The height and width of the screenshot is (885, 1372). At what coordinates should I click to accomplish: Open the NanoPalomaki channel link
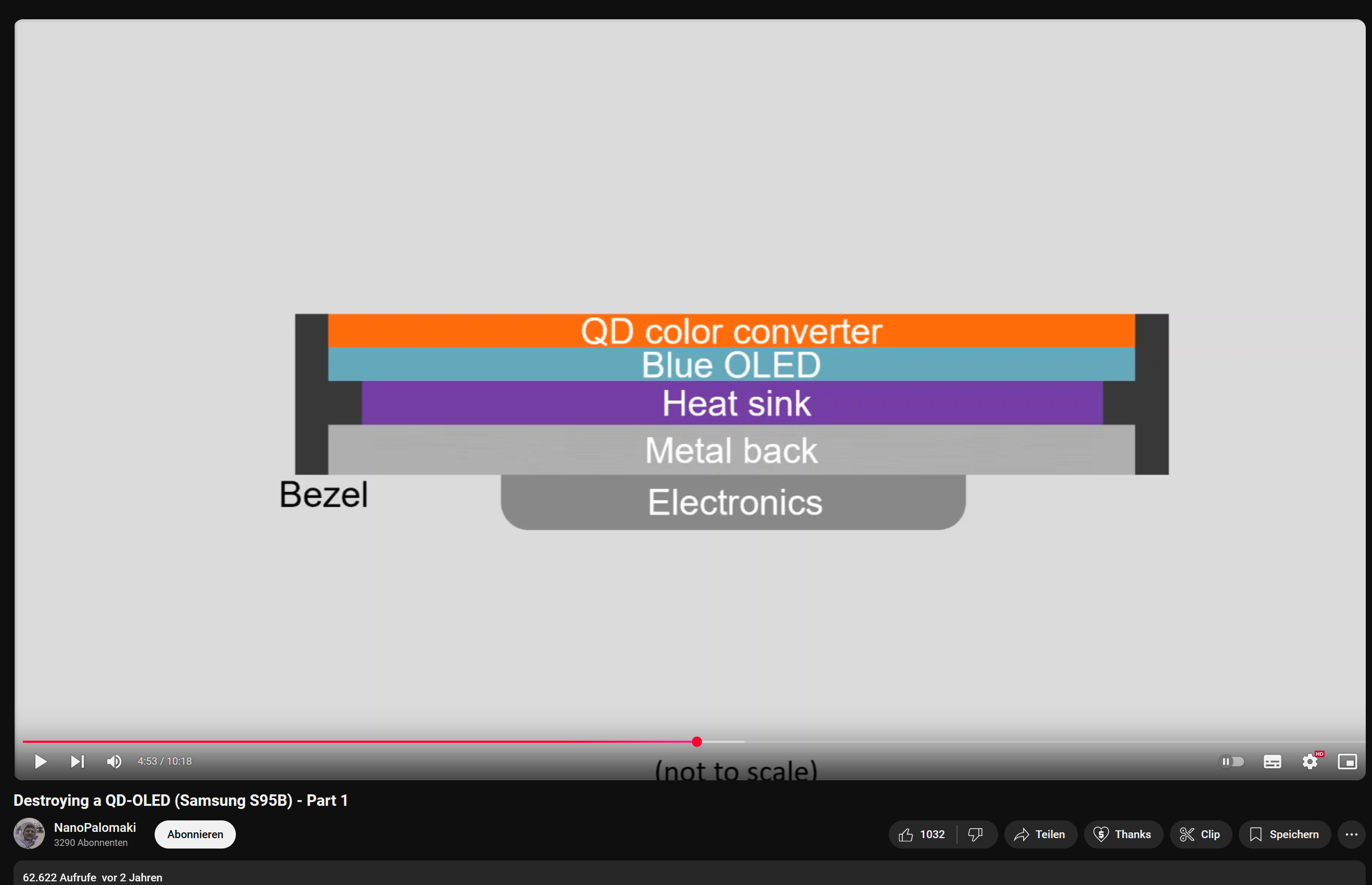(x=95, y=828)
